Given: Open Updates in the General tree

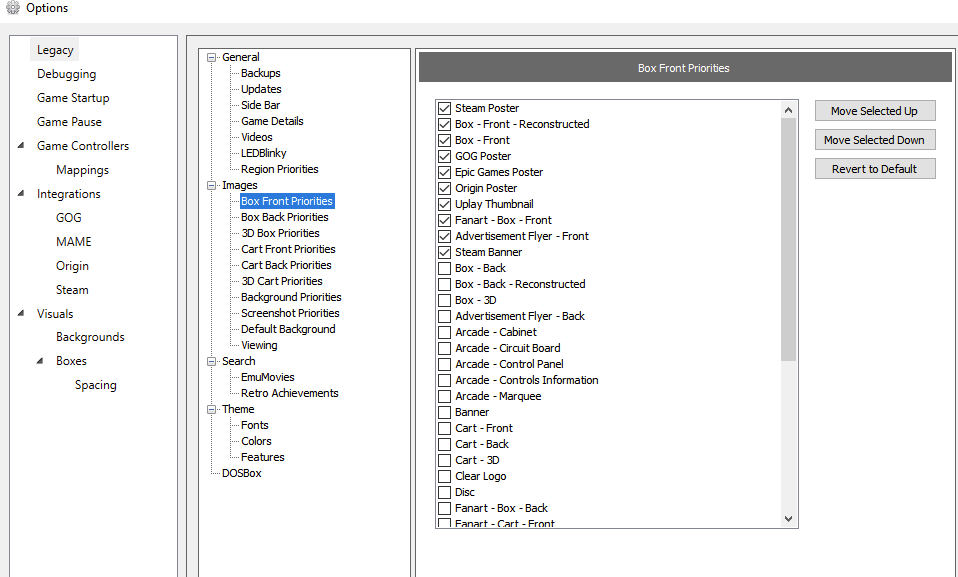Looking at the screenshot, I should [x=261, y=89].
